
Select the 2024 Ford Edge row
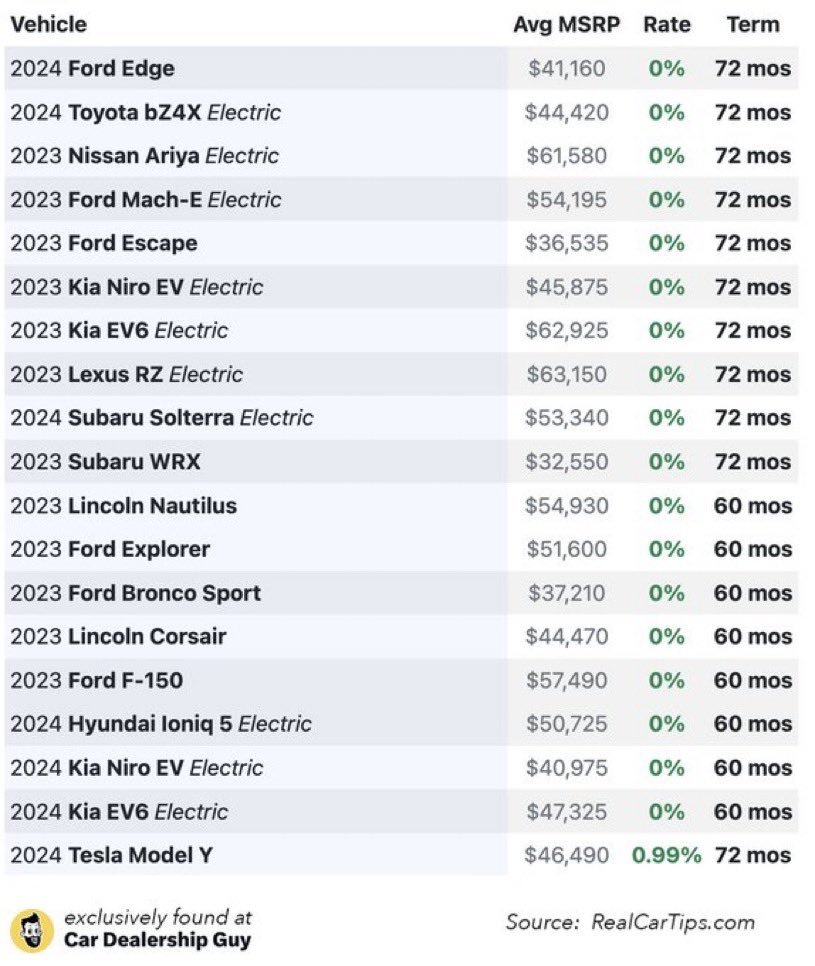tap(401, 68)
